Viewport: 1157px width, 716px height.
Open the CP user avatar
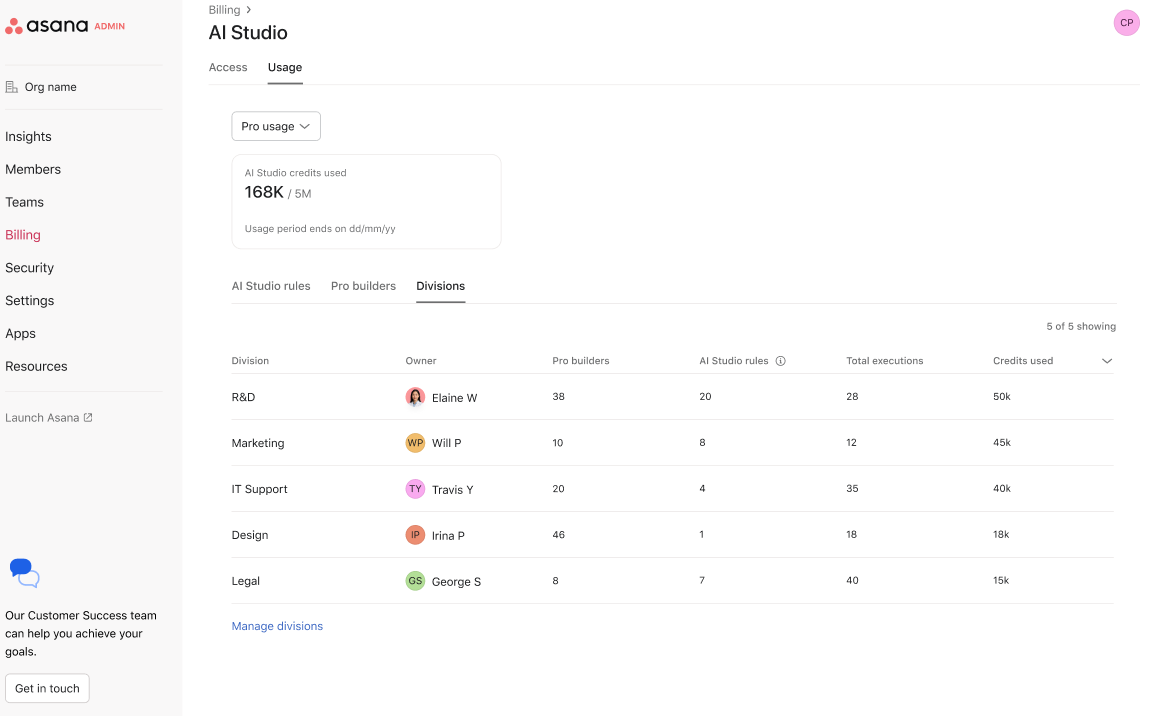click(x=1126, y=23)
